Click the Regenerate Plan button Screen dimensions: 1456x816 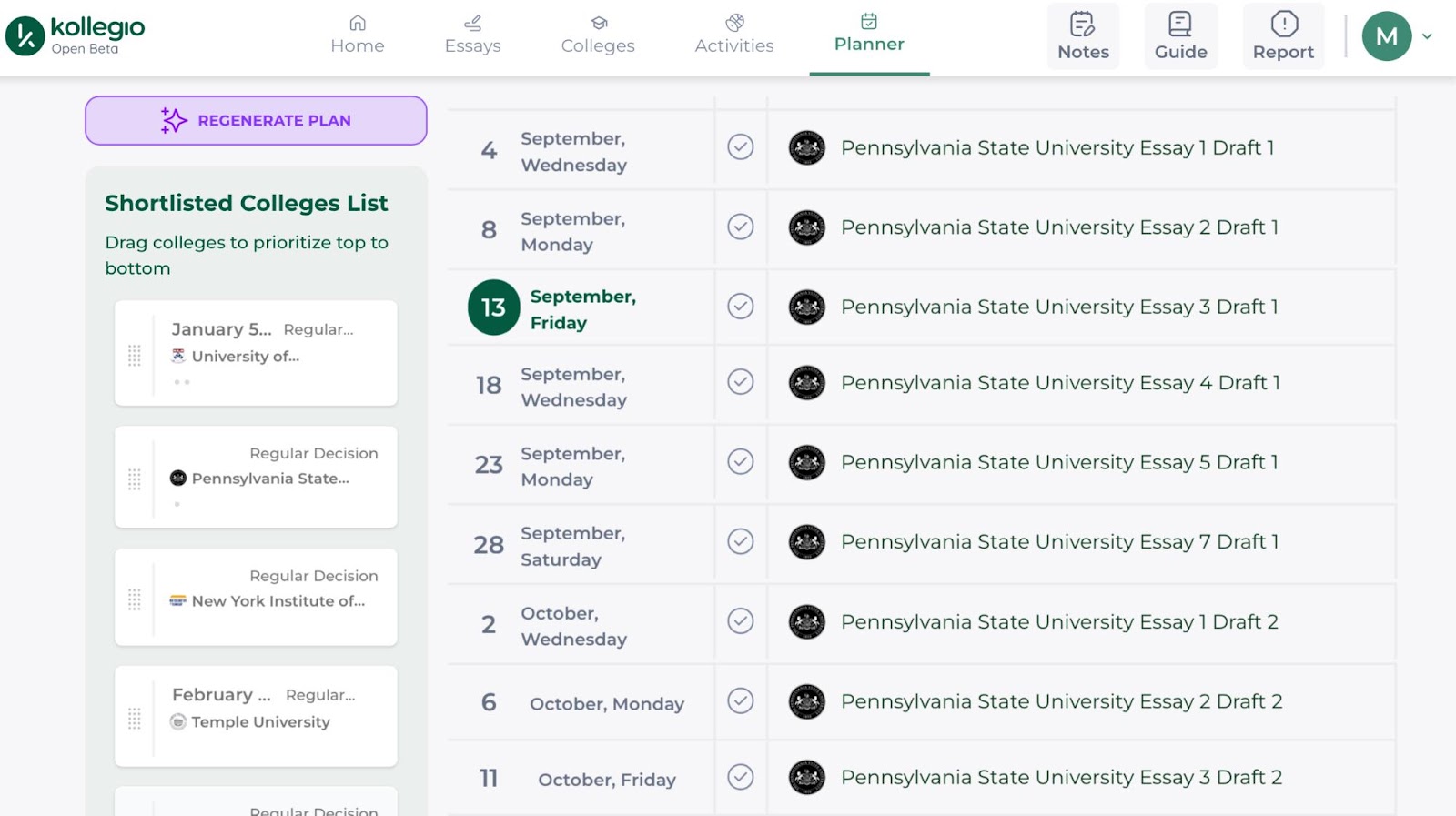[x=256, y=120]
